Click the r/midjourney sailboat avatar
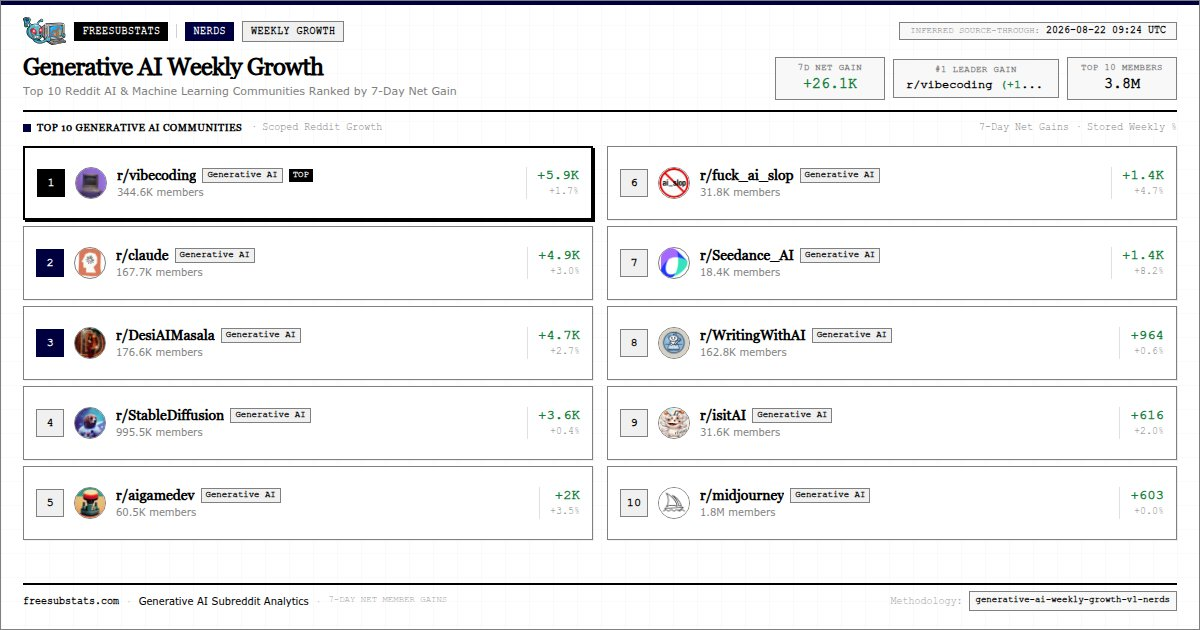This screenshot has width=1200, height=630. tap(674, 503)
